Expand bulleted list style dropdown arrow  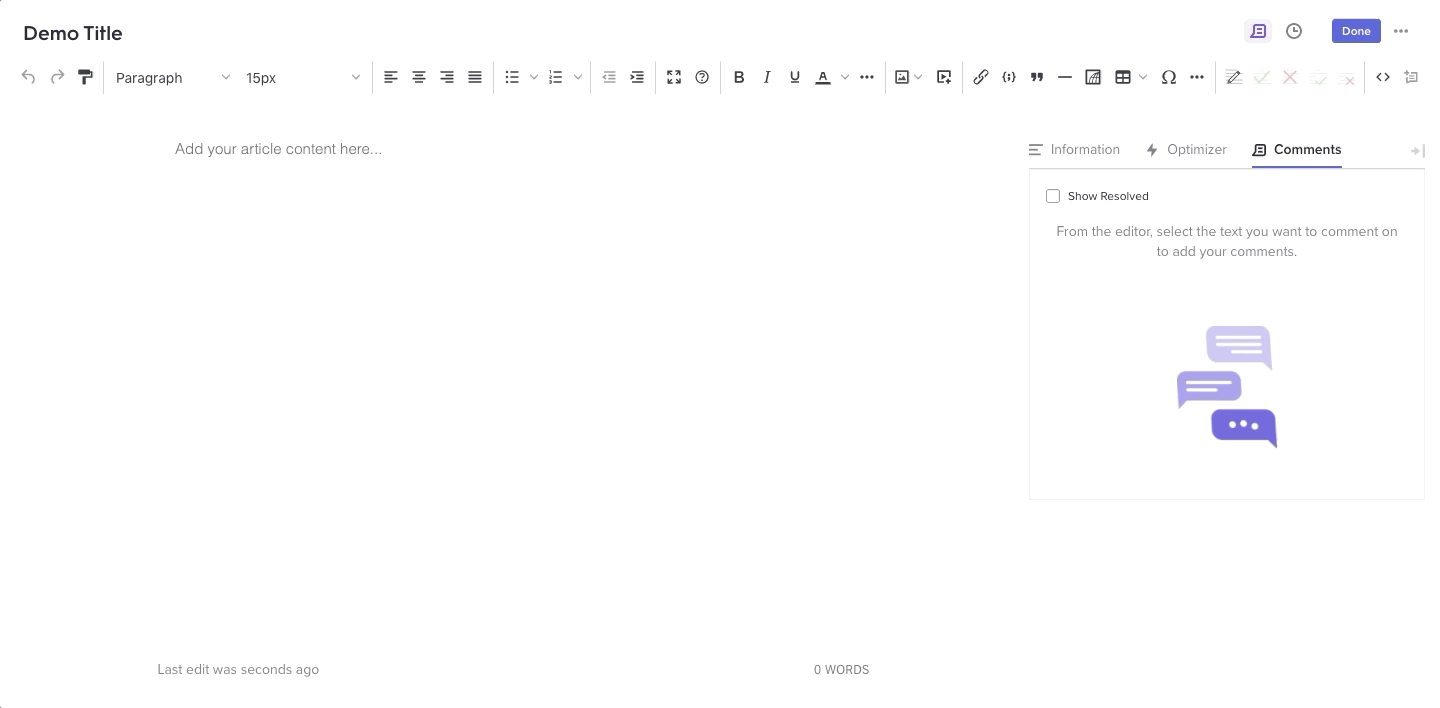pos(534,77)
